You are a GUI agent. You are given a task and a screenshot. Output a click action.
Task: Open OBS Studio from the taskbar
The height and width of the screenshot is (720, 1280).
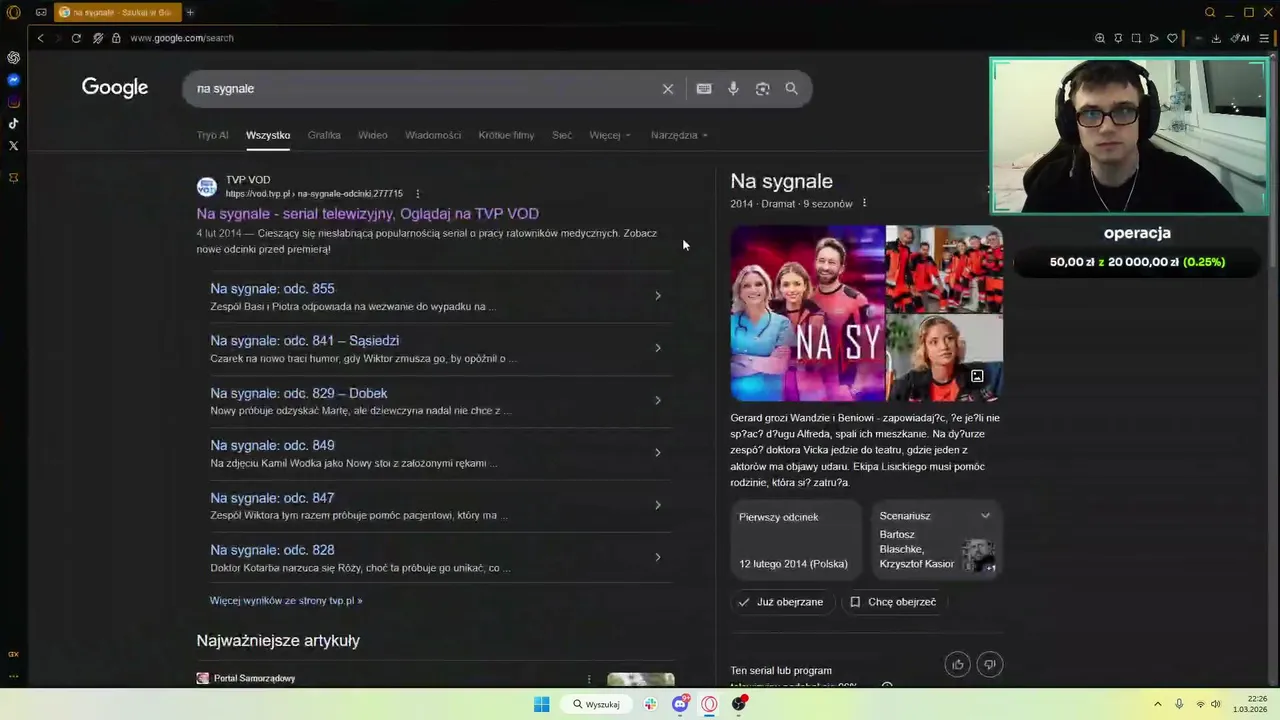click(x=738, y=704)
